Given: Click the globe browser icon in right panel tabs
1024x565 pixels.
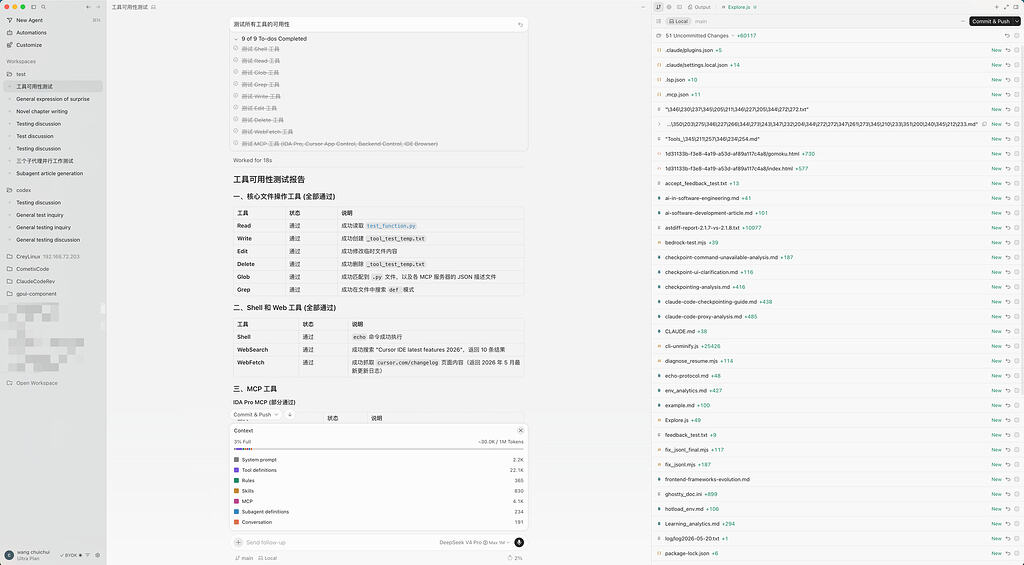Looking at the screenshot, I should tap(669, 7).
